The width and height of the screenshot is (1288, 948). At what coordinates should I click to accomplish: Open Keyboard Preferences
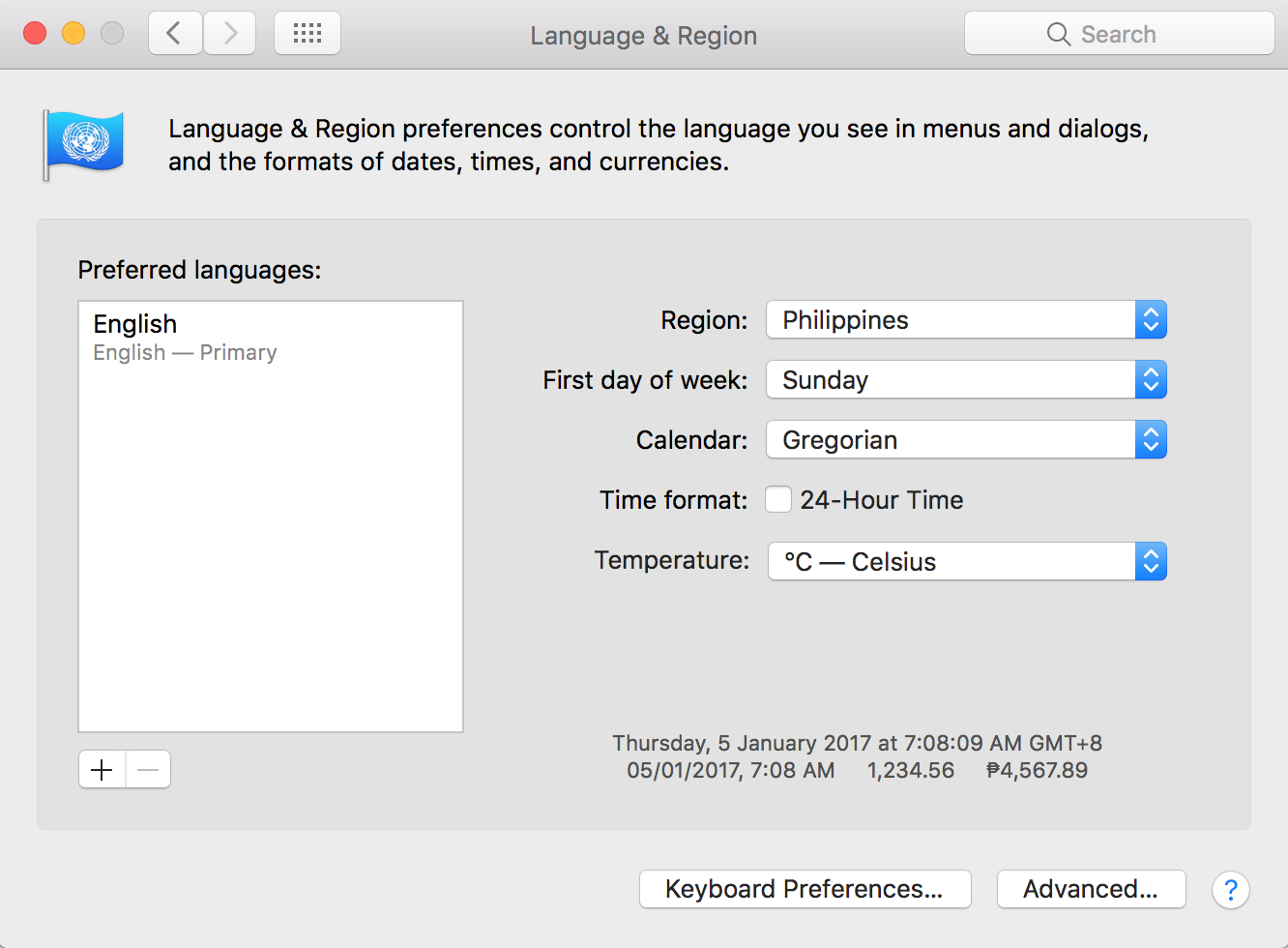point(805,889)
